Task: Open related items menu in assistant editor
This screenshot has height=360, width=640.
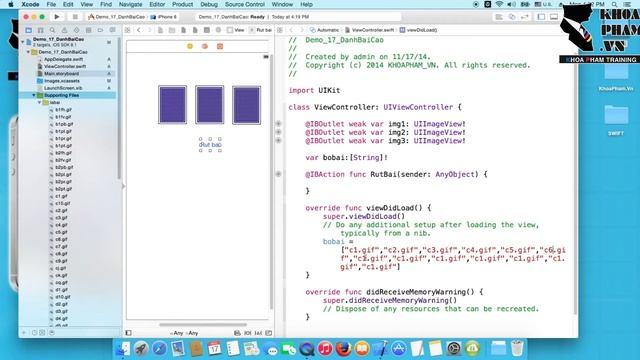Action: (x=280, y=30)
